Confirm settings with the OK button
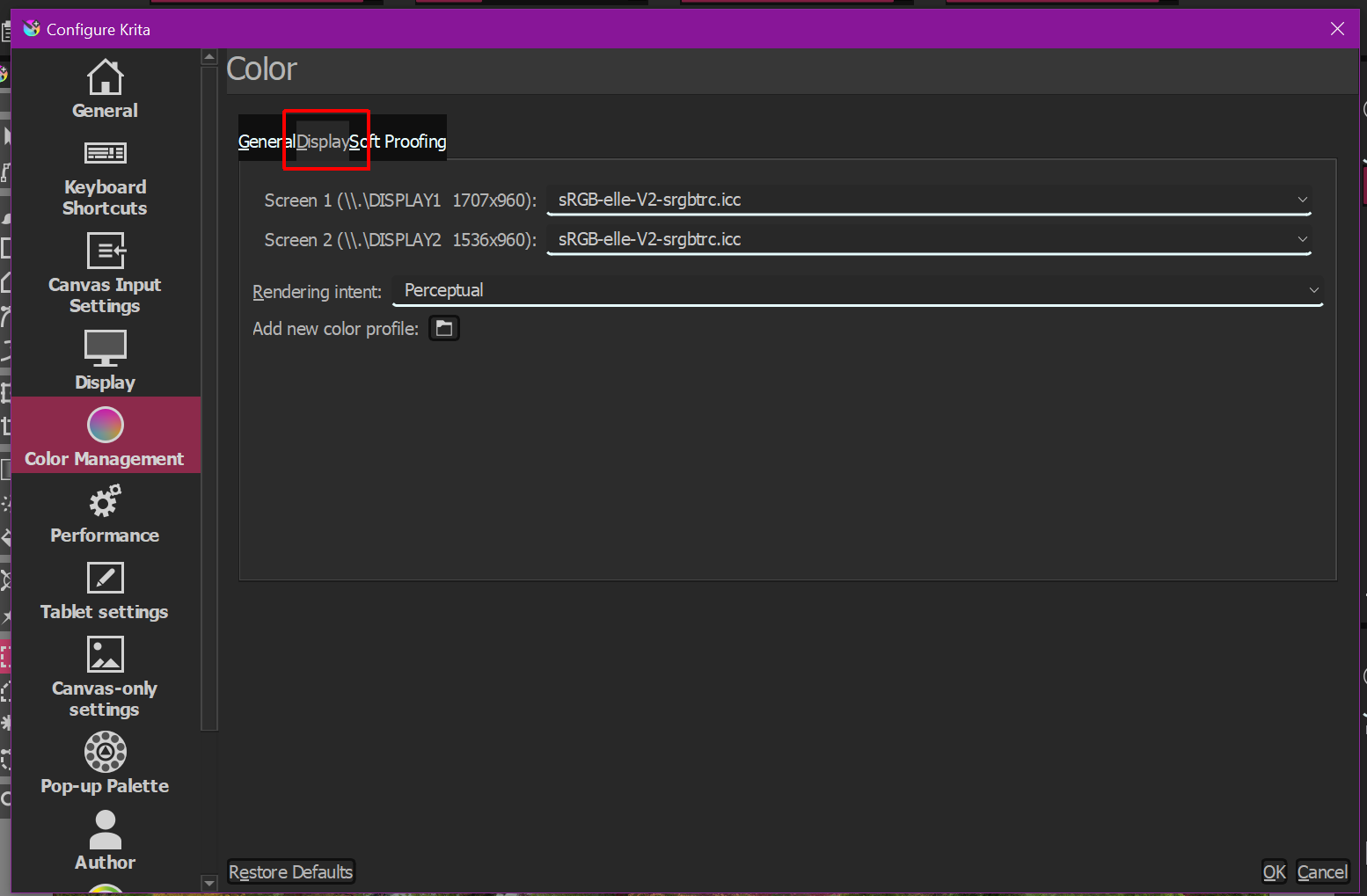The width and height of the screenshot is (1367, 896). 1275,871
